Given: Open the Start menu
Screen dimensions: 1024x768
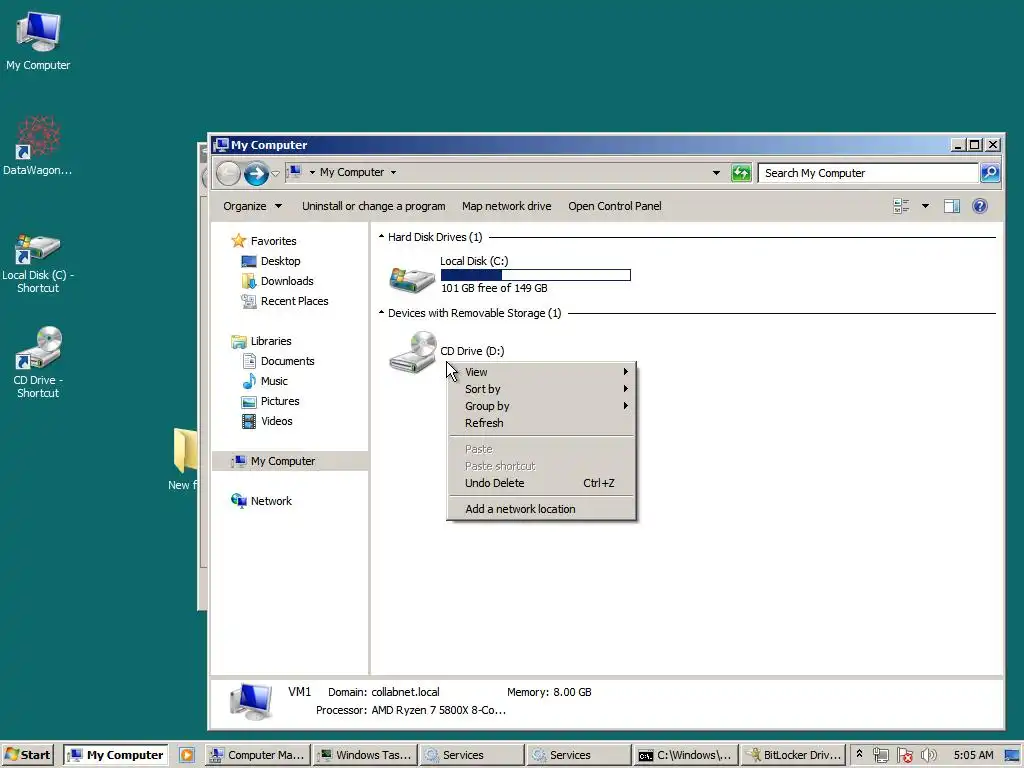Looking at the screenshot, I should tap(27, 755).
